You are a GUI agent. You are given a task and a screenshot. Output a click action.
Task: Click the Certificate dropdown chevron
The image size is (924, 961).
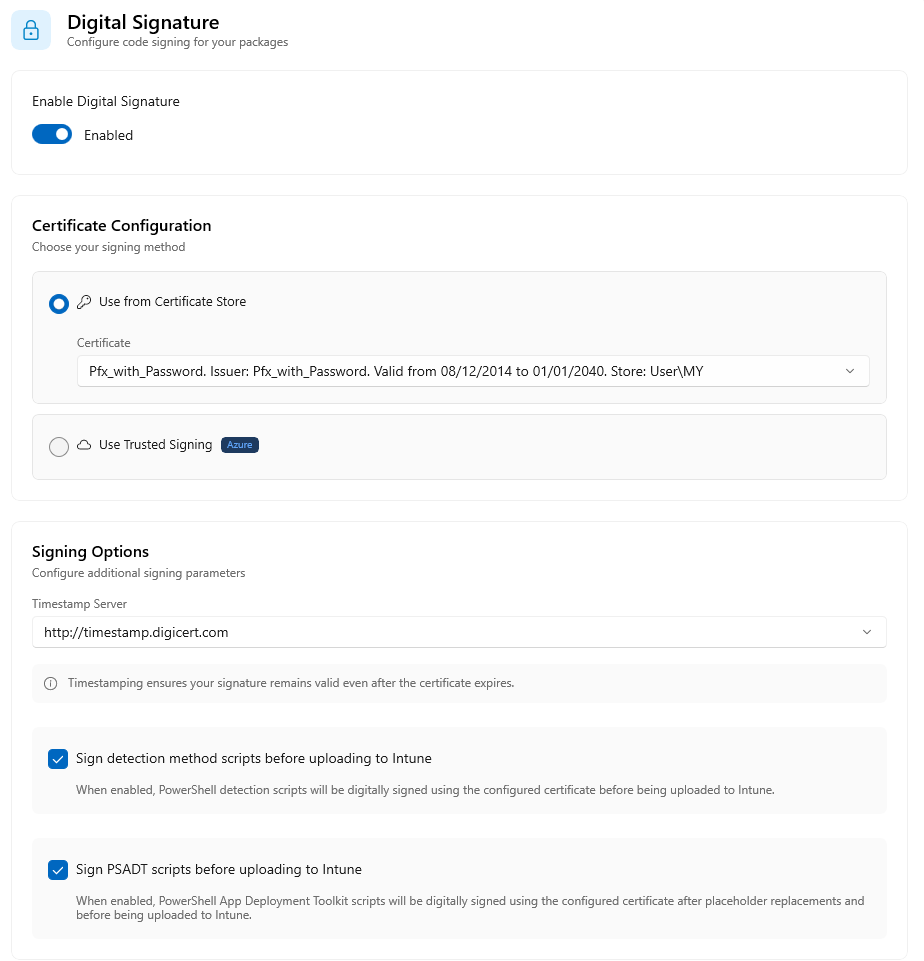(x=850, y=371)
